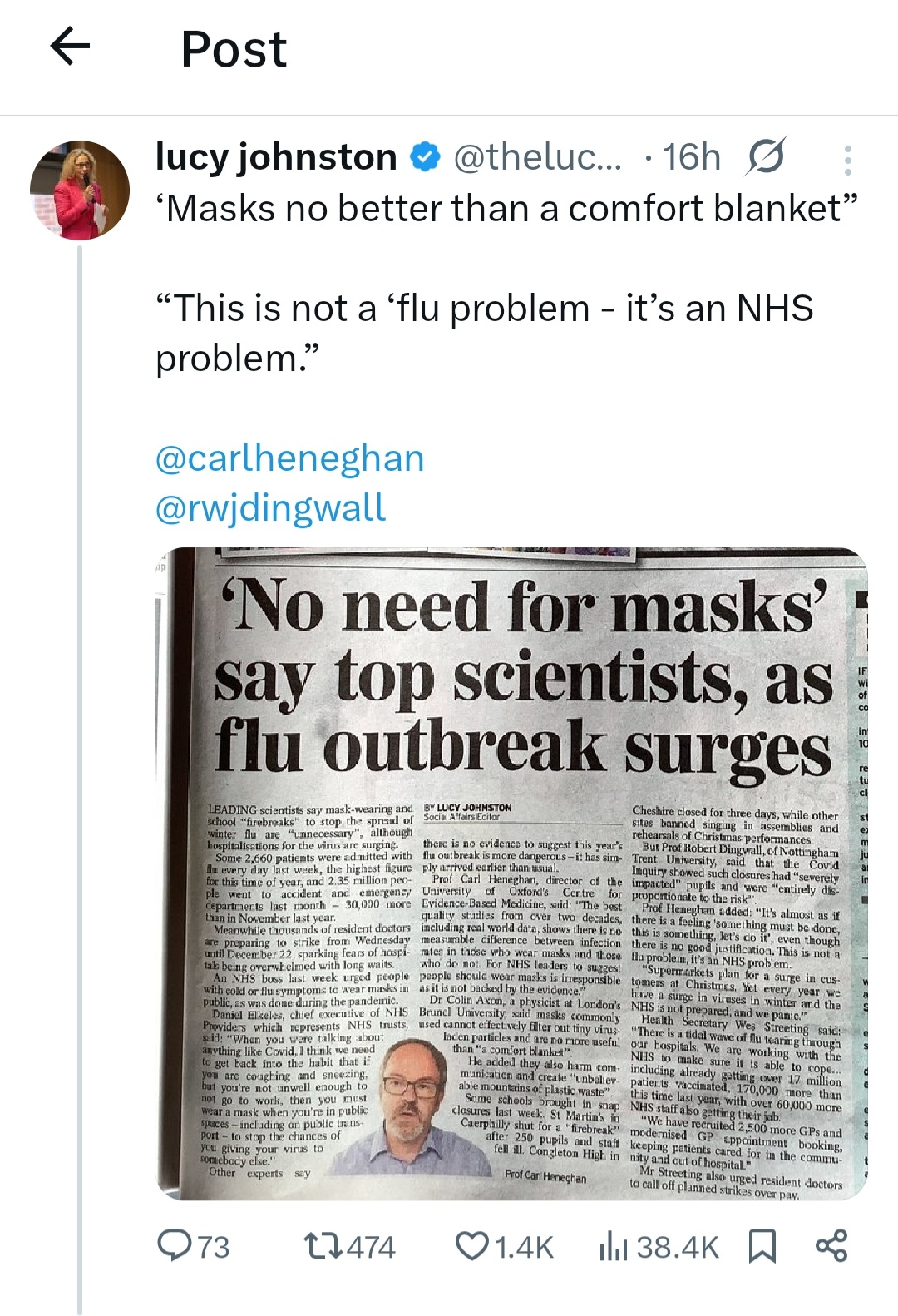Like the post with heart icon
This screenshot has height=1316, width=898.
[x=471, y=1245]
